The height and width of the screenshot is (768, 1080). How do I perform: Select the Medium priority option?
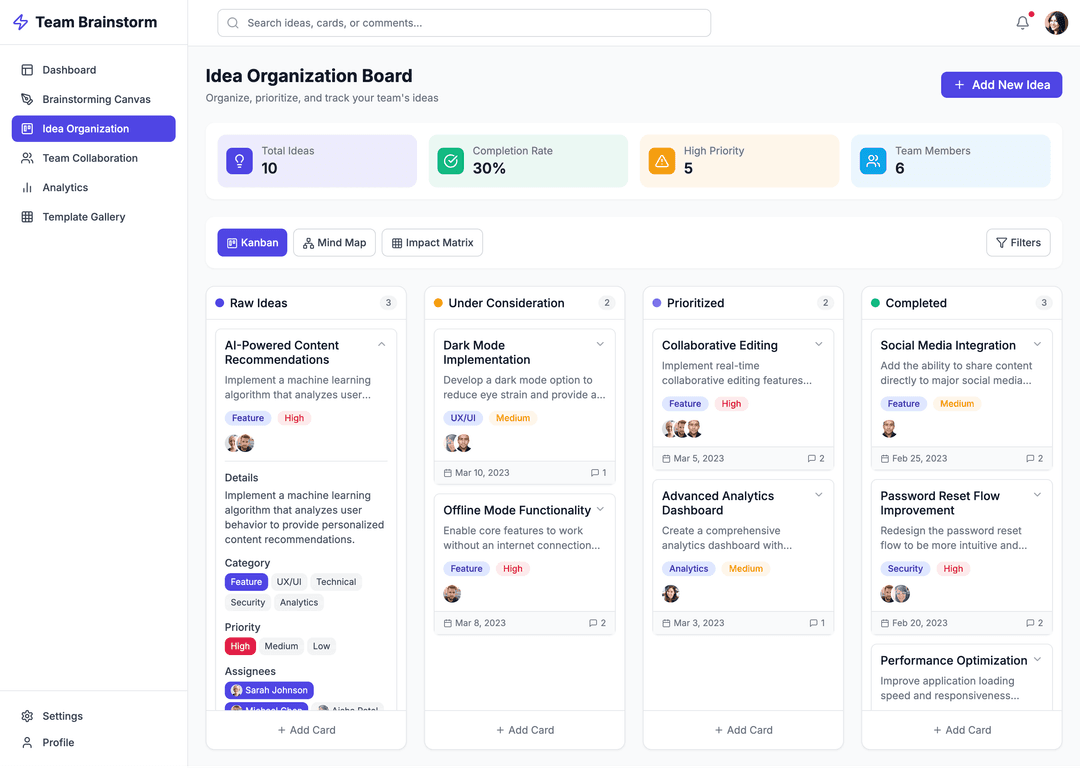tap(281, 646)
